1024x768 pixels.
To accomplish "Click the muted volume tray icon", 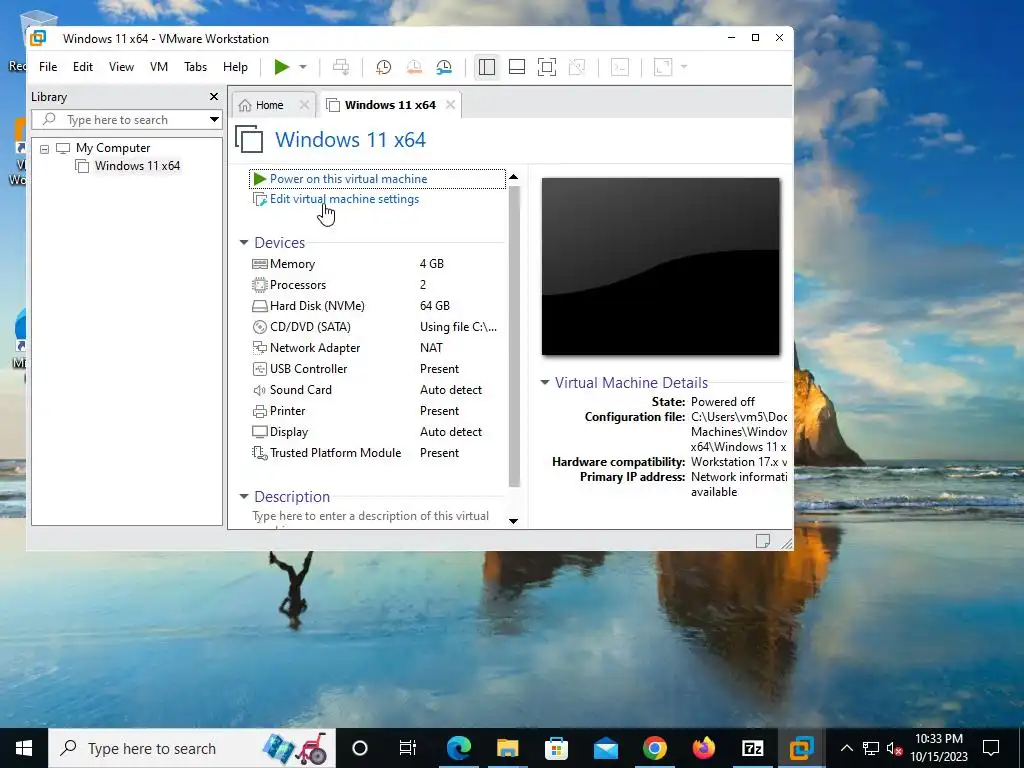I will click(x=895, y=749).
